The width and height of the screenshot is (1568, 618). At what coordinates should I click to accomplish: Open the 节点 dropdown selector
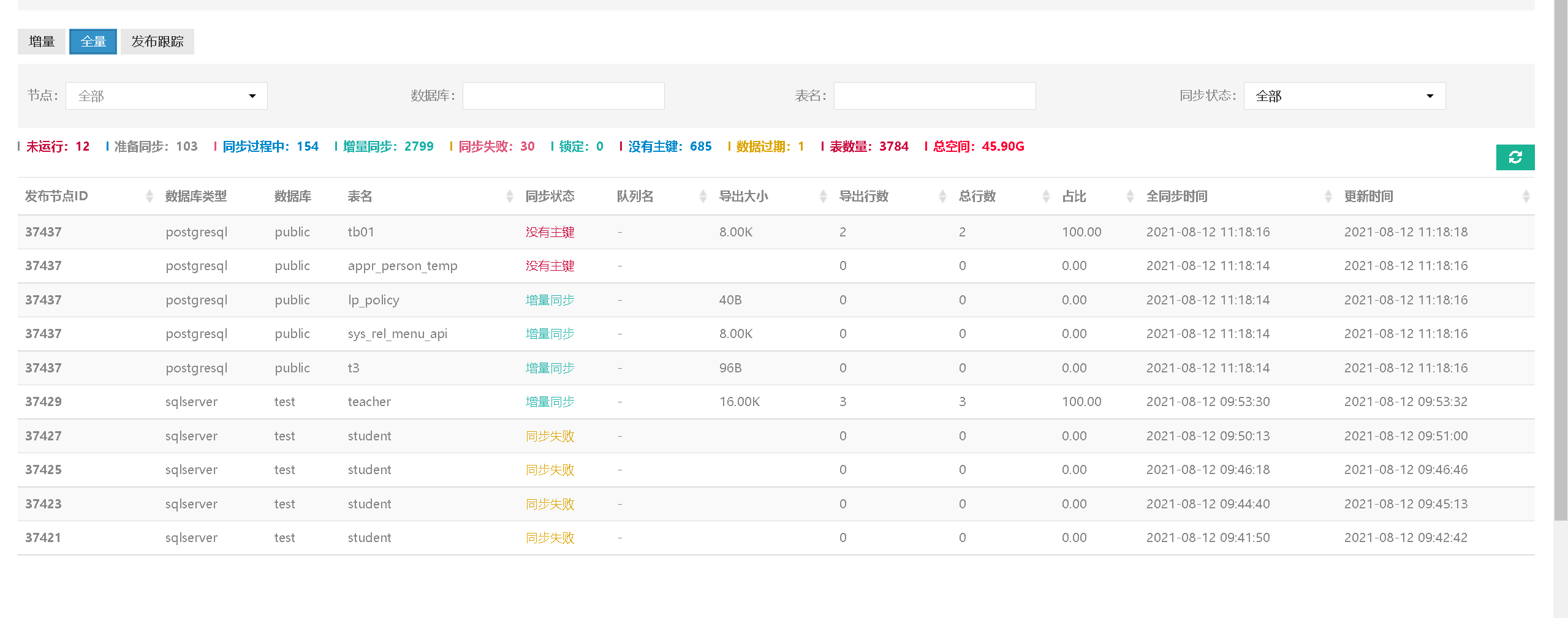(x=166, y=96)
